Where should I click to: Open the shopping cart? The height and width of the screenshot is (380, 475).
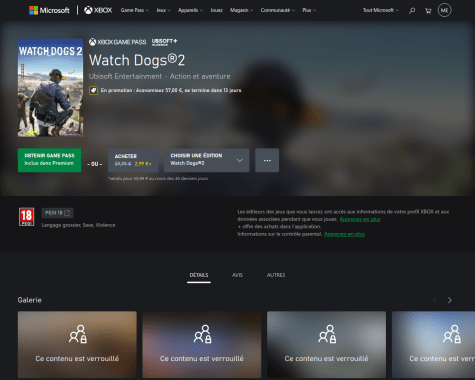[428, 11]
